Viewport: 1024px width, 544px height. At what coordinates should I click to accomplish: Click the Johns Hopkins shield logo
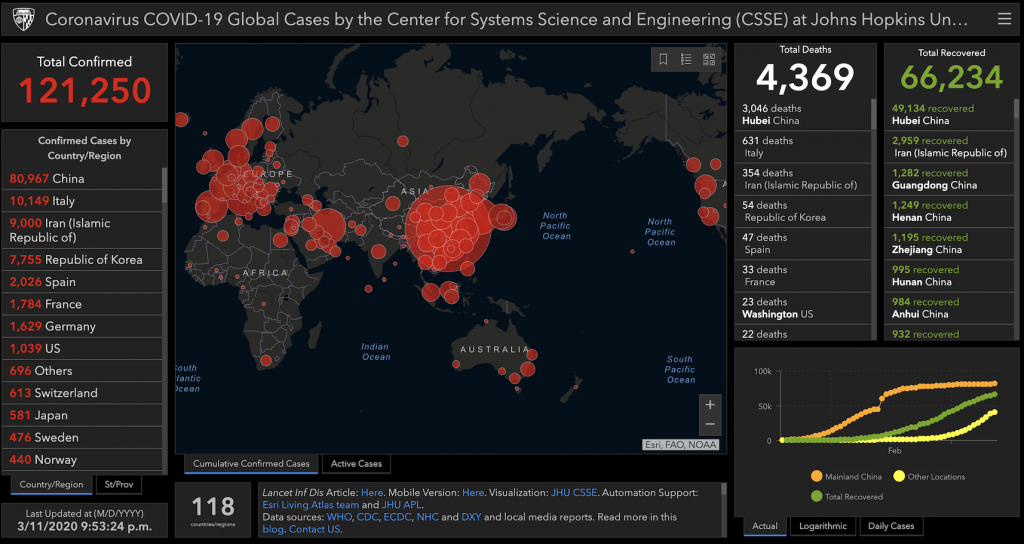24,20
